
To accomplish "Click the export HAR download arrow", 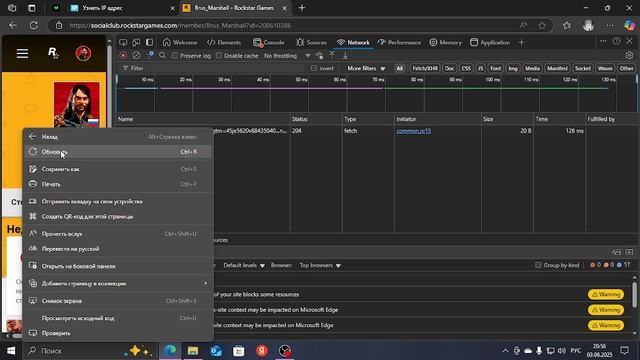I will tap(345, 55).
